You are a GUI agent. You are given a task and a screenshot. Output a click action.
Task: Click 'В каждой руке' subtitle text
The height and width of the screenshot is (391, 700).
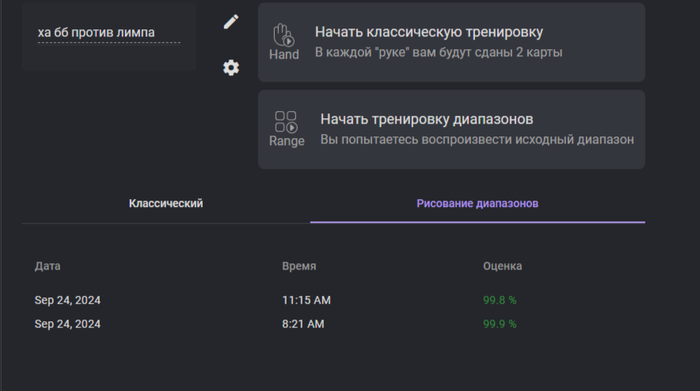[438, 52]
